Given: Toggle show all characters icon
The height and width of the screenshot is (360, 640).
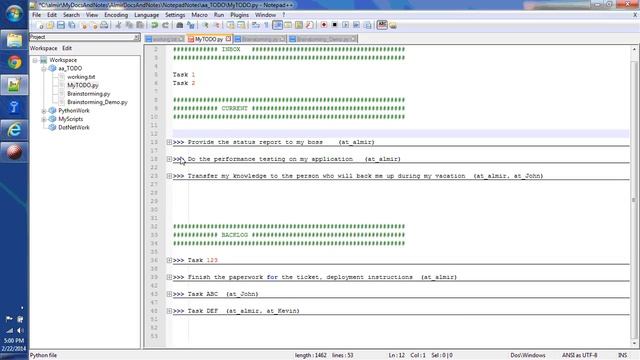Looking at the screenshot, I should [267, 25].
